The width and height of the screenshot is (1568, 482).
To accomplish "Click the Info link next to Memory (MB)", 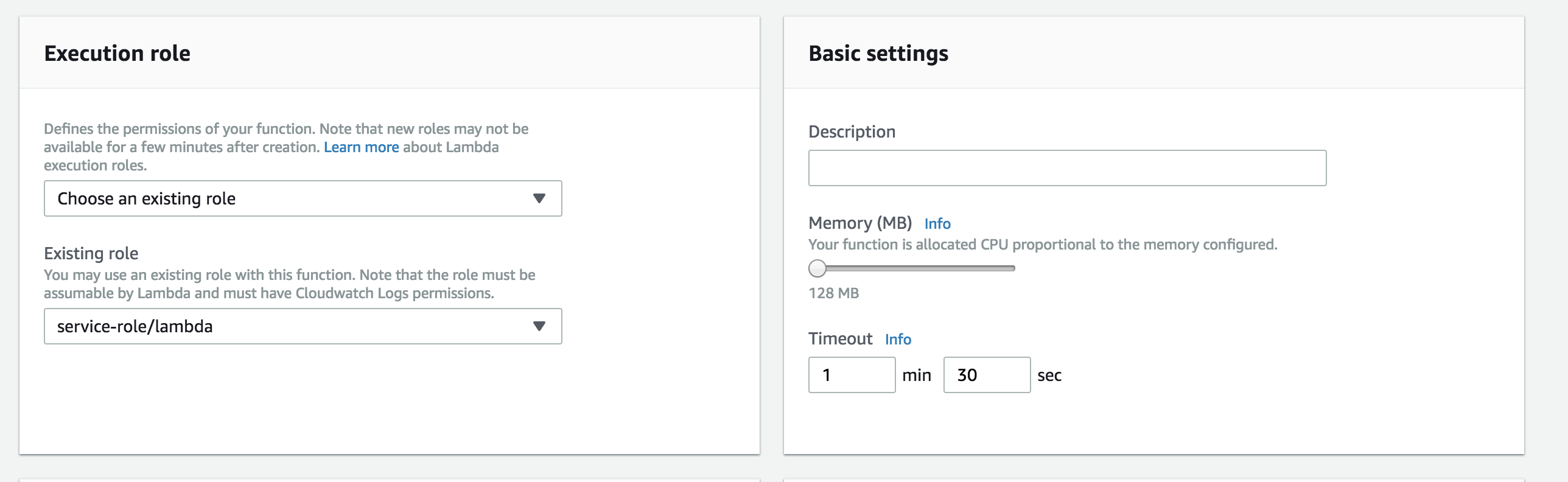I will point(937,224).
